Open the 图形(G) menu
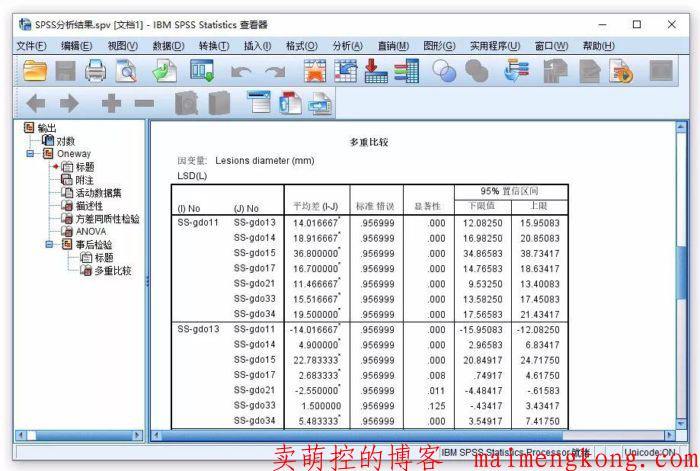The height and width of the screenshot is (471, 700). (439, 46)
